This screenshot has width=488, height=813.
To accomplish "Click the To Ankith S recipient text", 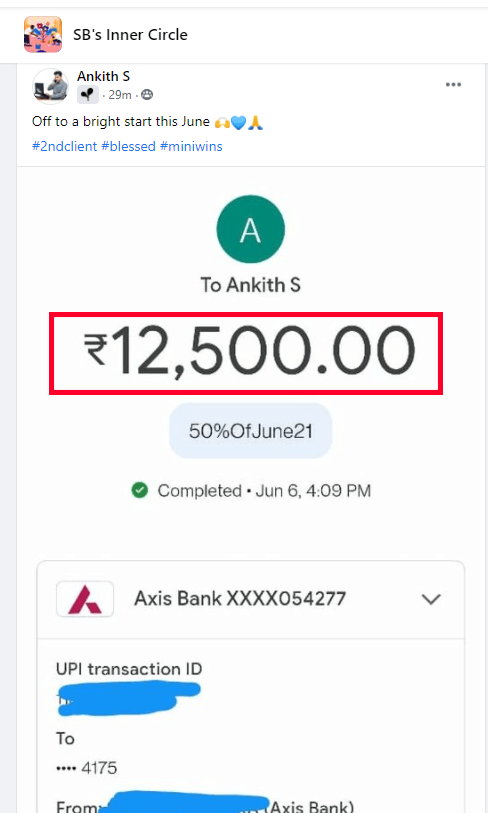I will (250, 285).
